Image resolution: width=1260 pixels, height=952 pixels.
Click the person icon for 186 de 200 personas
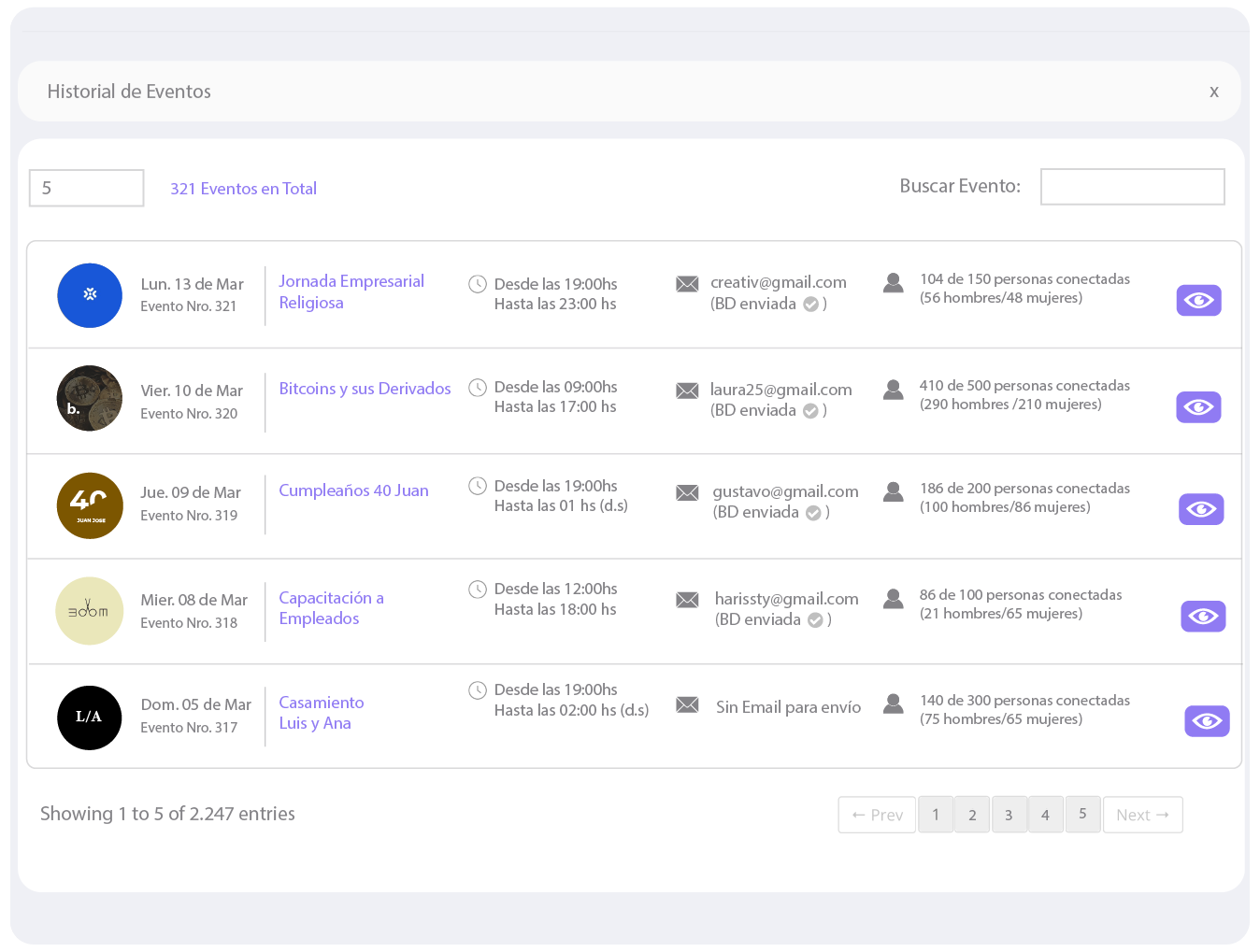[x=894, y=491]
